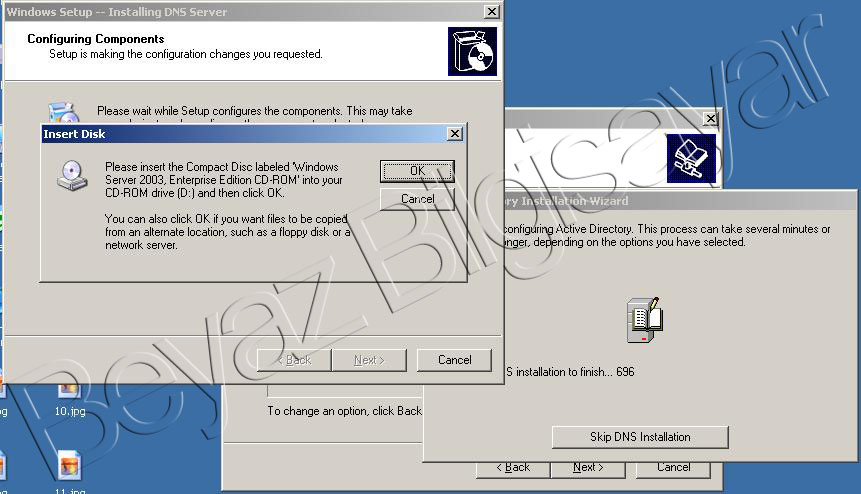The image size is (861, 494).
Task: Cancel the Windows Setup DNS installation
Action: point(454,360)
